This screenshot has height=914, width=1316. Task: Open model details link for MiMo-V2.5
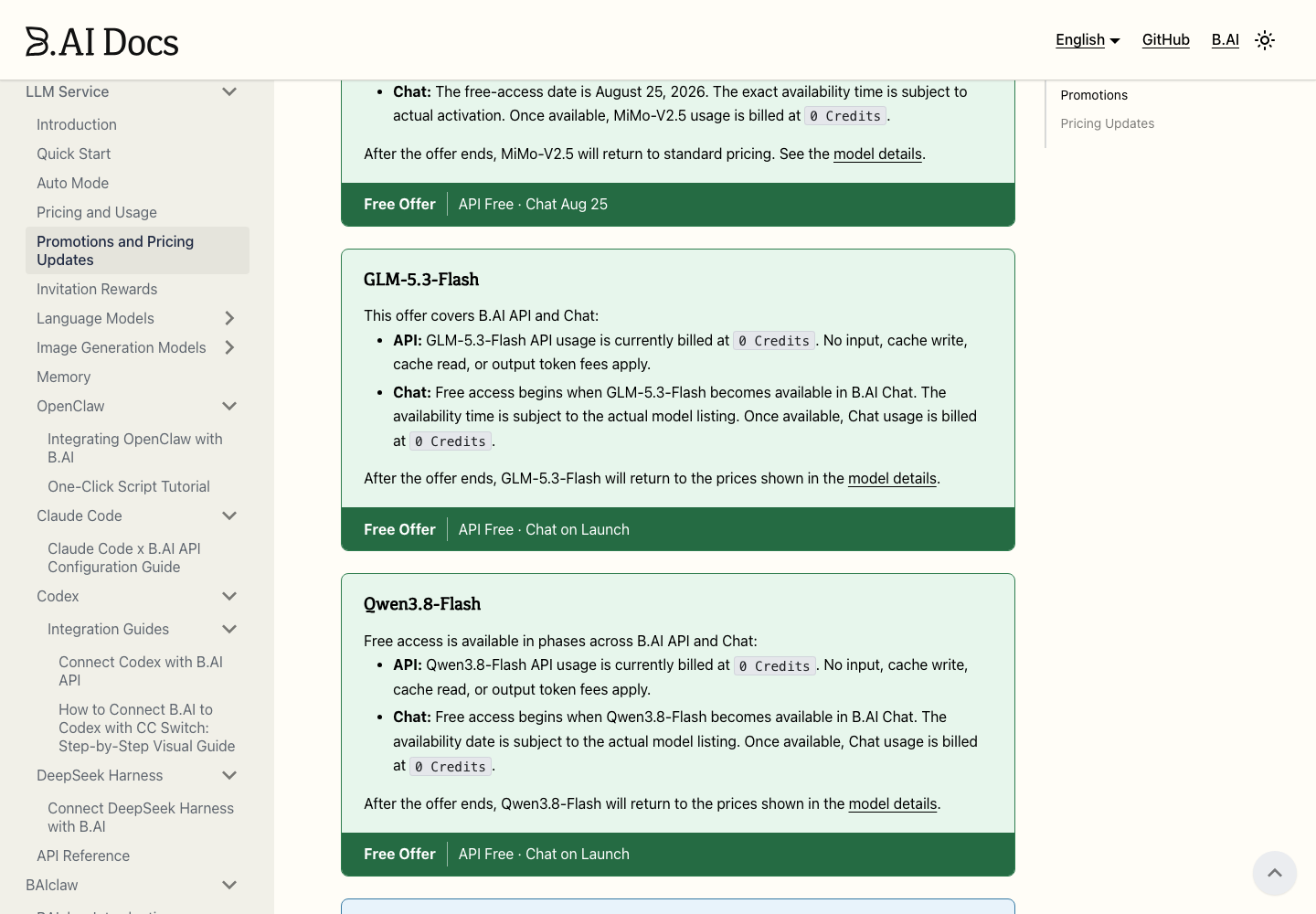tap(877, 154)
